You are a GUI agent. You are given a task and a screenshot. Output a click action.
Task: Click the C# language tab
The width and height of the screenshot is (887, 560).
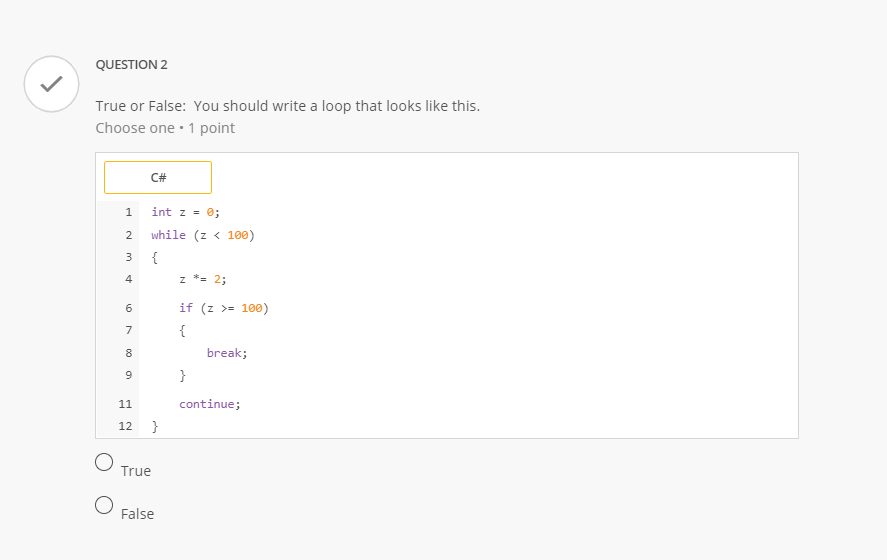158,178
